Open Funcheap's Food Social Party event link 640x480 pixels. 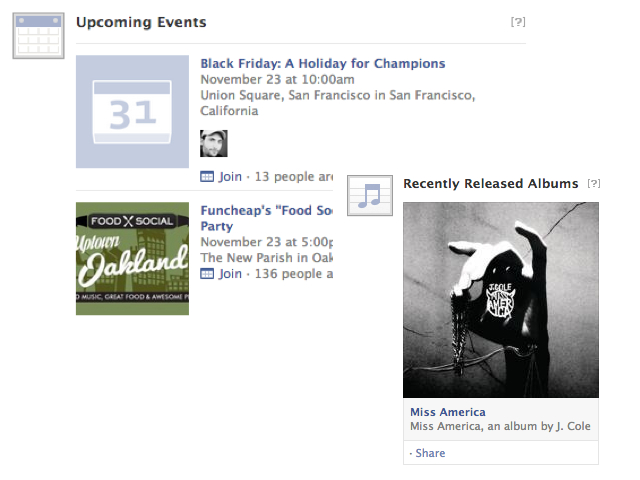[266, 218]
